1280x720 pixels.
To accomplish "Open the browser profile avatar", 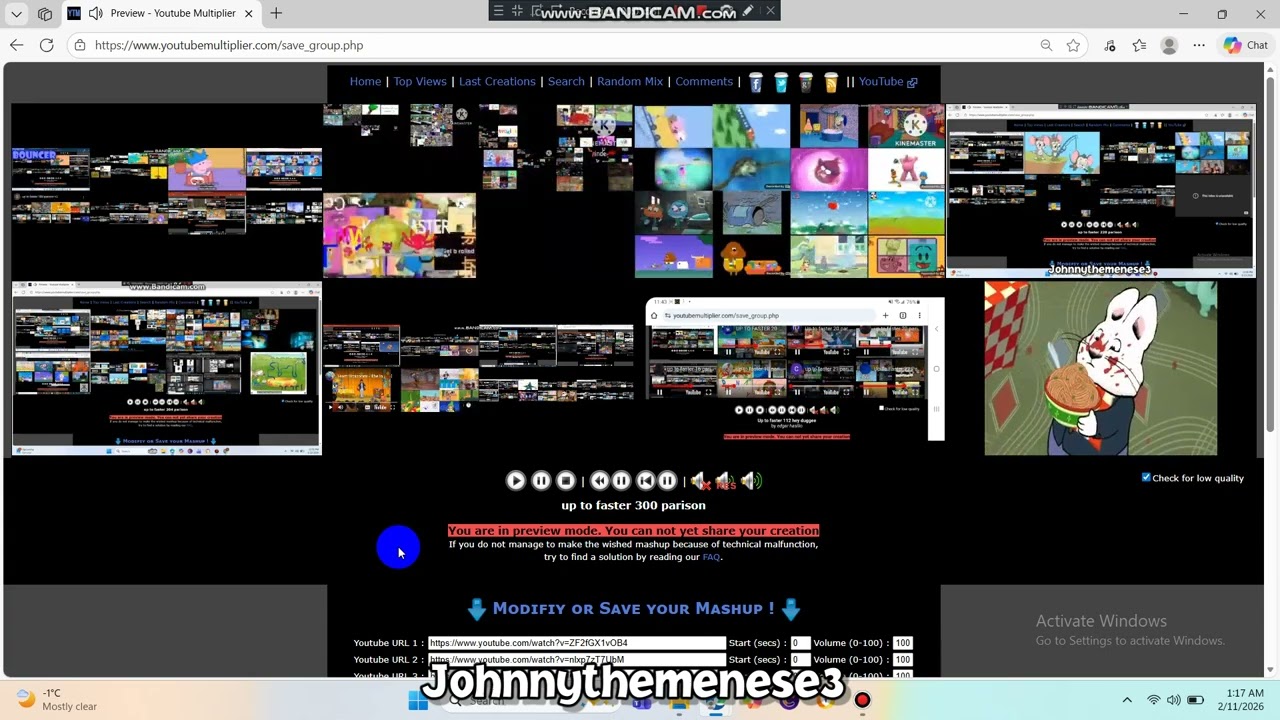I will coord(1169,45).
